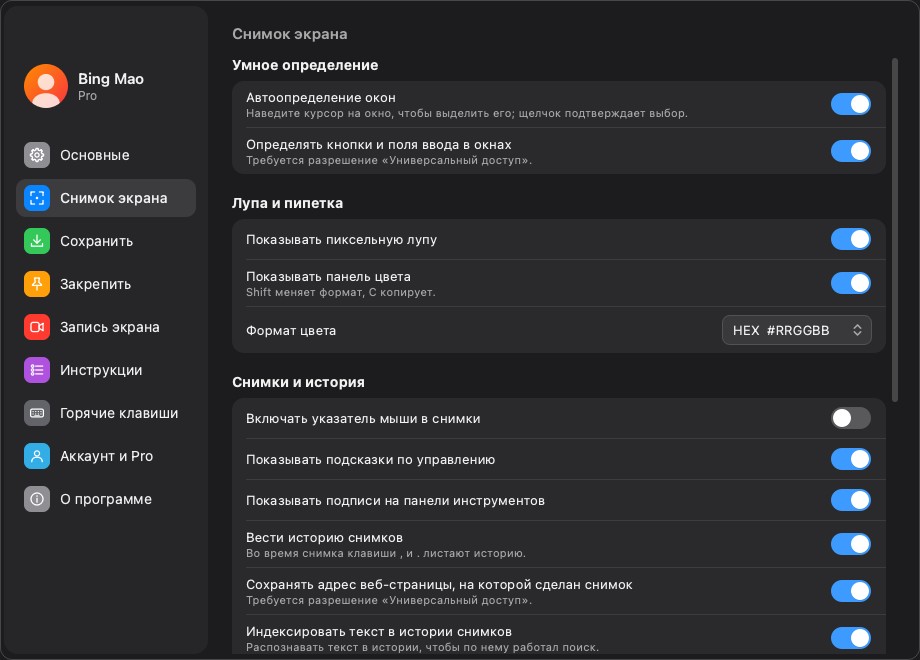Click 'Распознавать текст в истории' description
This screenshot has height=660, width=920.
(422, 647)
